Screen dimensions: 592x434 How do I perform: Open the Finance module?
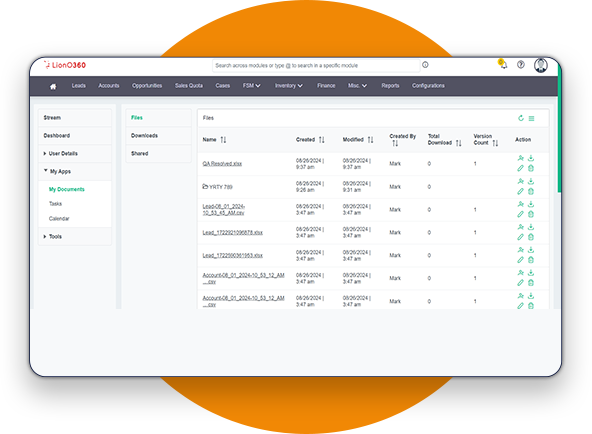click(x=326, y=86)
